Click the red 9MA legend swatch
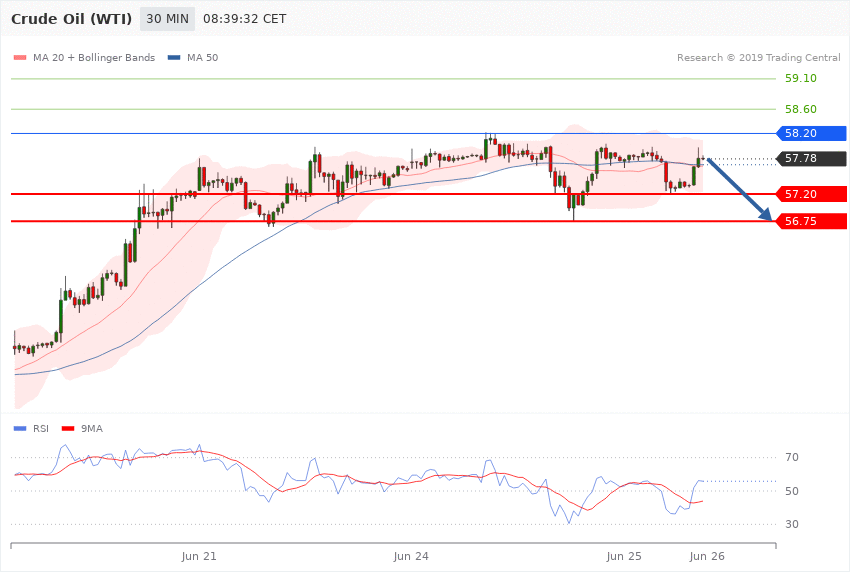The image size is (850, 576). pyautogui.click(x=68, y=429)
